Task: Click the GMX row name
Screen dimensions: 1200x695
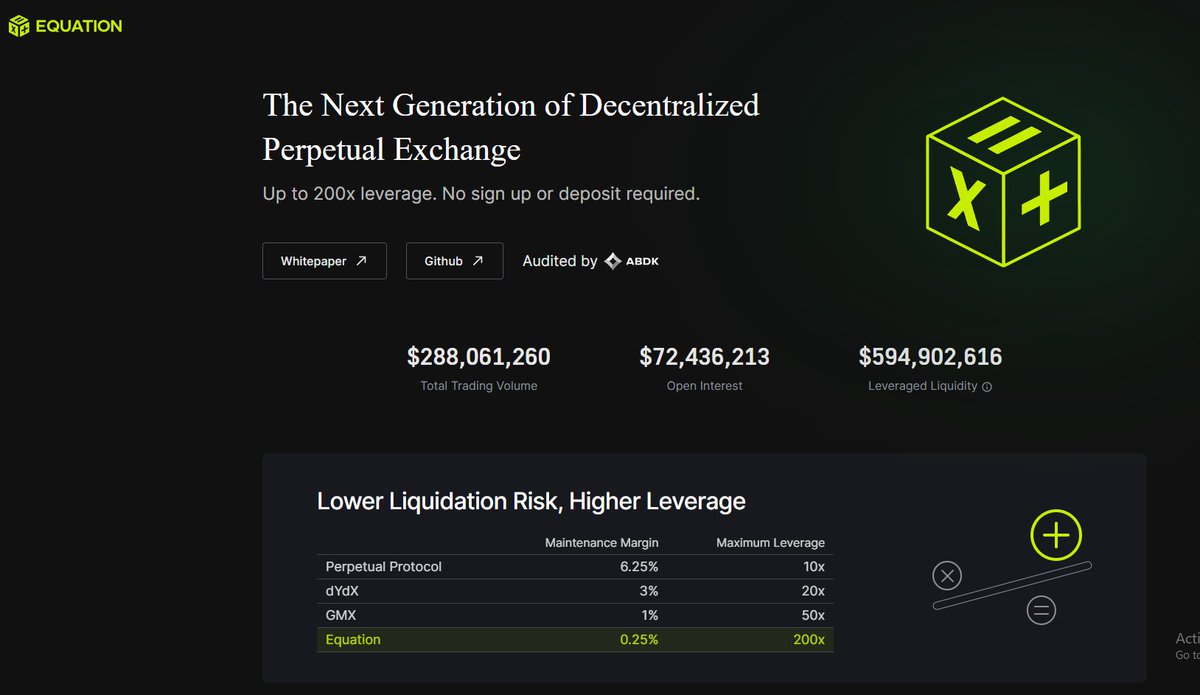Action: click(x=340, y=615)
